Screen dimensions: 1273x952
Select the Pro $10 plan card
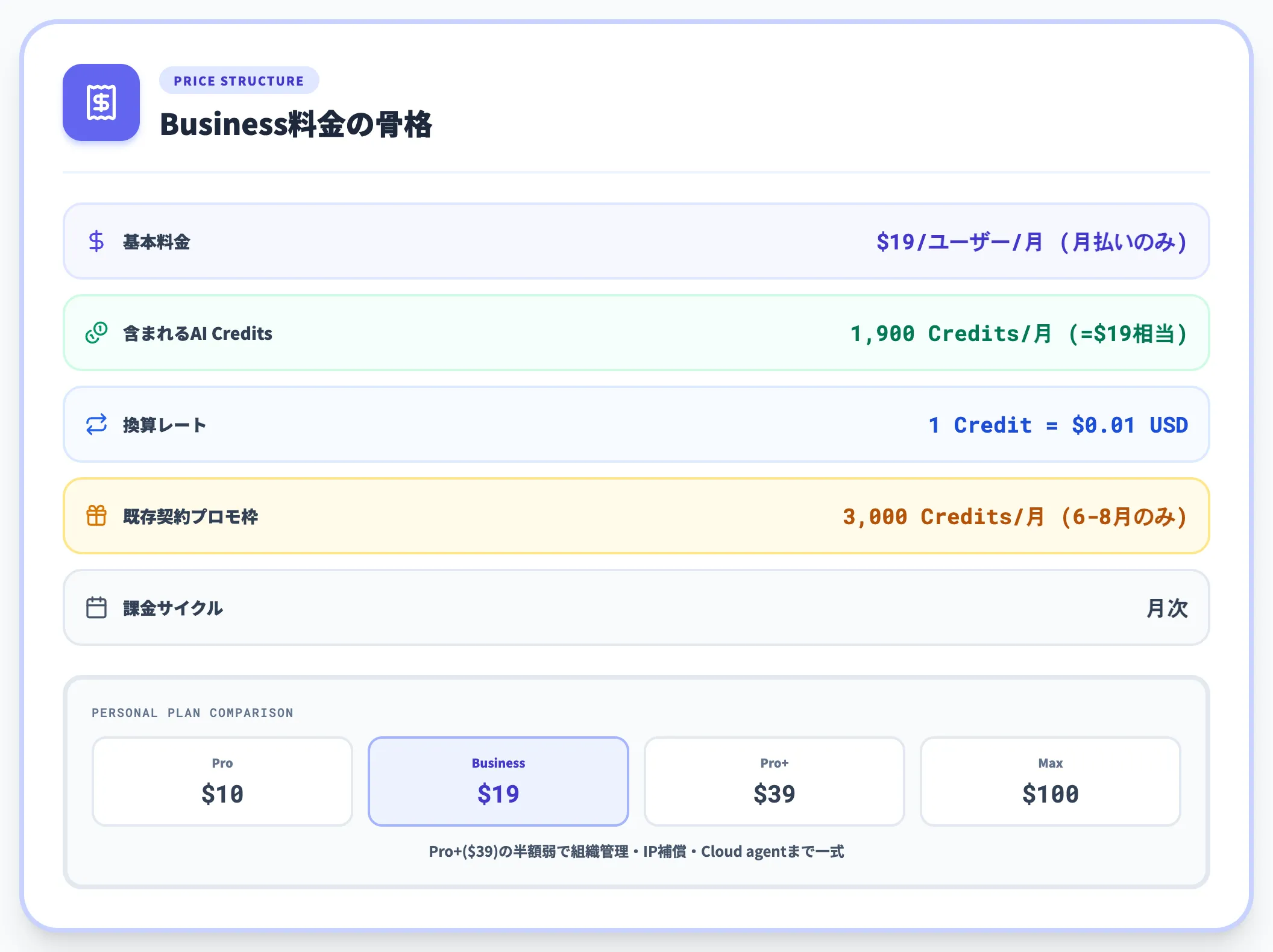point(222,781)
